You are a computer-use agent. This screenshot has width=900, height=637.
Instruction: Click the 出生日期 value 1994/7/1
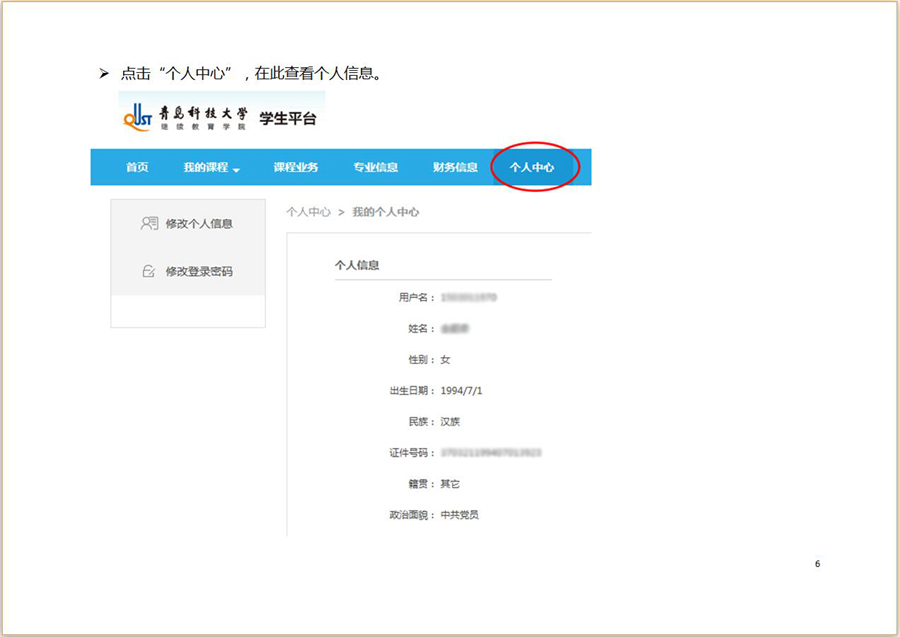(x=462, y=390)
